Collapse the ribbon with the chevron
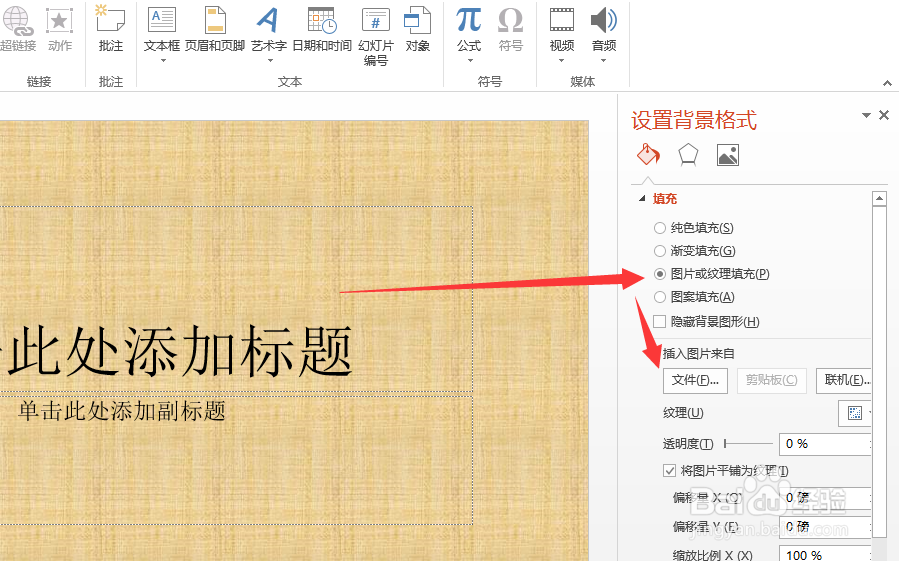This screenshot has height=561, width=899. [x=888, y=83]
